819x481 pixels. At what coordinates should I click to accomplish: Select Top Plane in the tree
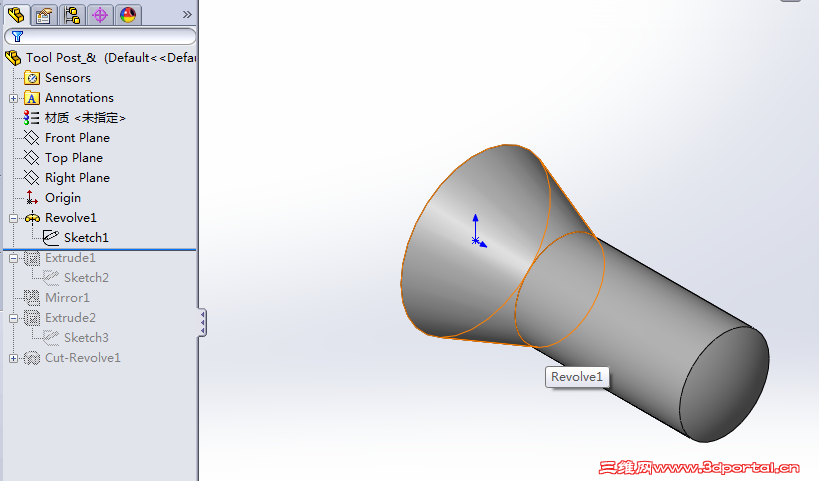coord(74,158)
